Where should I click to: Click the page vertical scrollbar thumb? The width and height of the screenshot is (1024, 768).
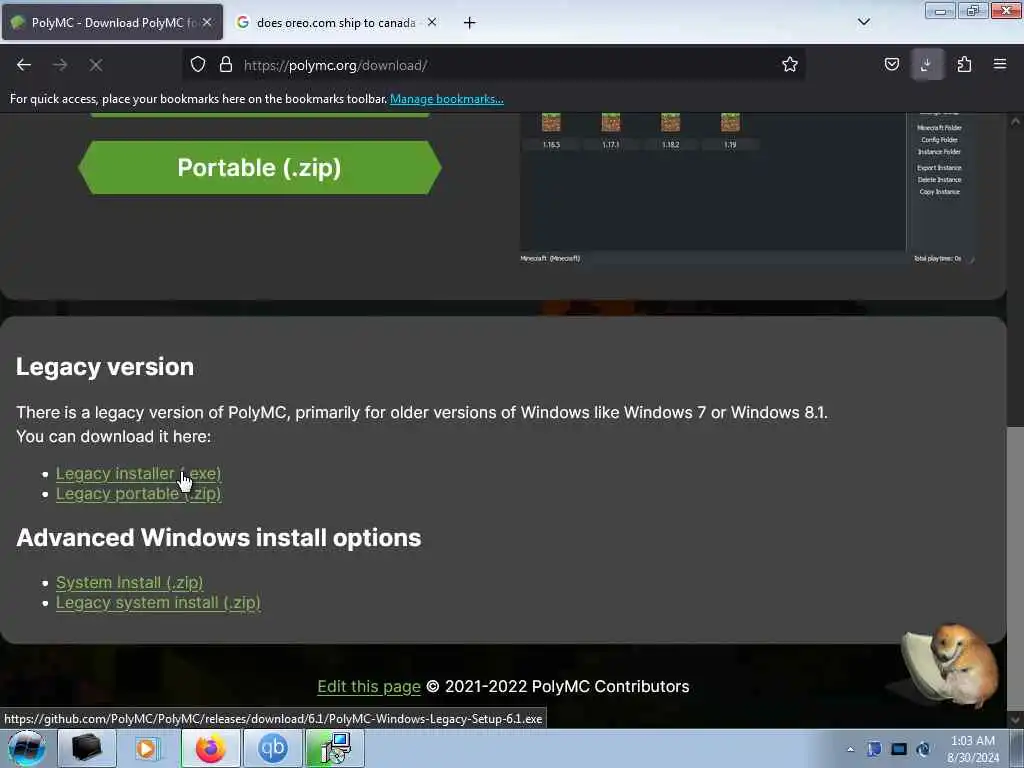point(1015,568)
